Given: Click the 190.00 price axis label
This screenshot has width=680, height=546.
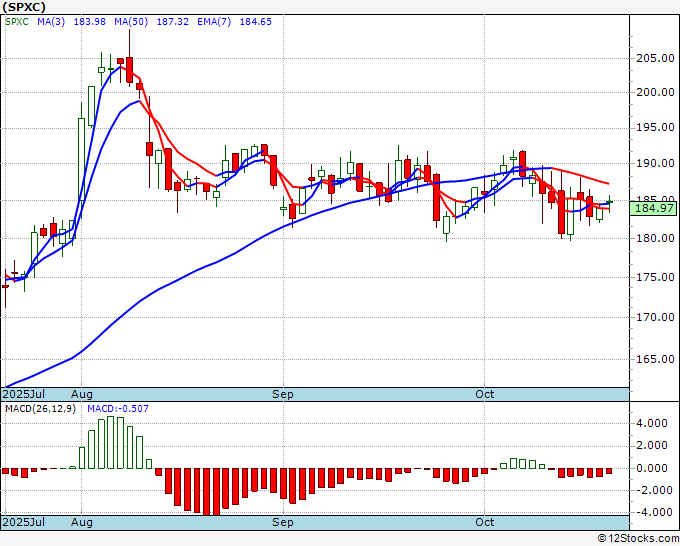Looking at the screenshot, I should [655, 163].
